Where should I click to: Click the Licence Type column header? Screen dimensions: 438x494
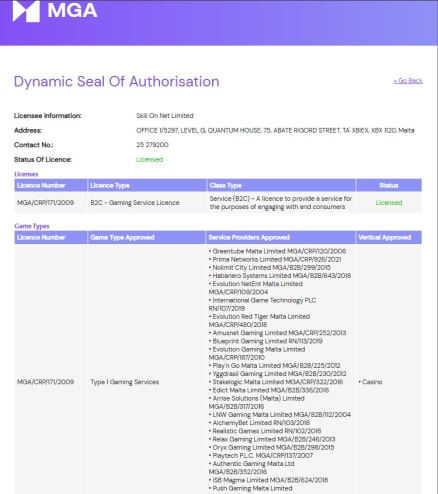[x=147, y=185]
